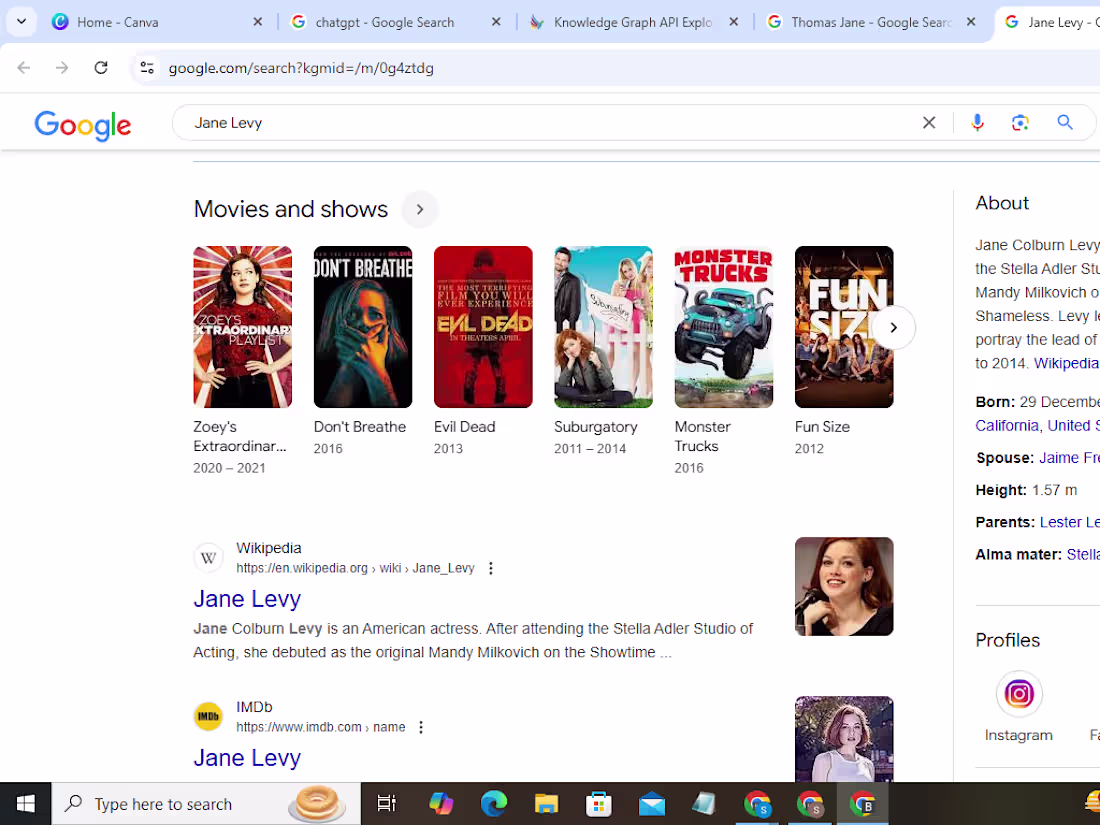Open Google Lens image search
Screen dimensions: 1100x825
[1020, 121]
